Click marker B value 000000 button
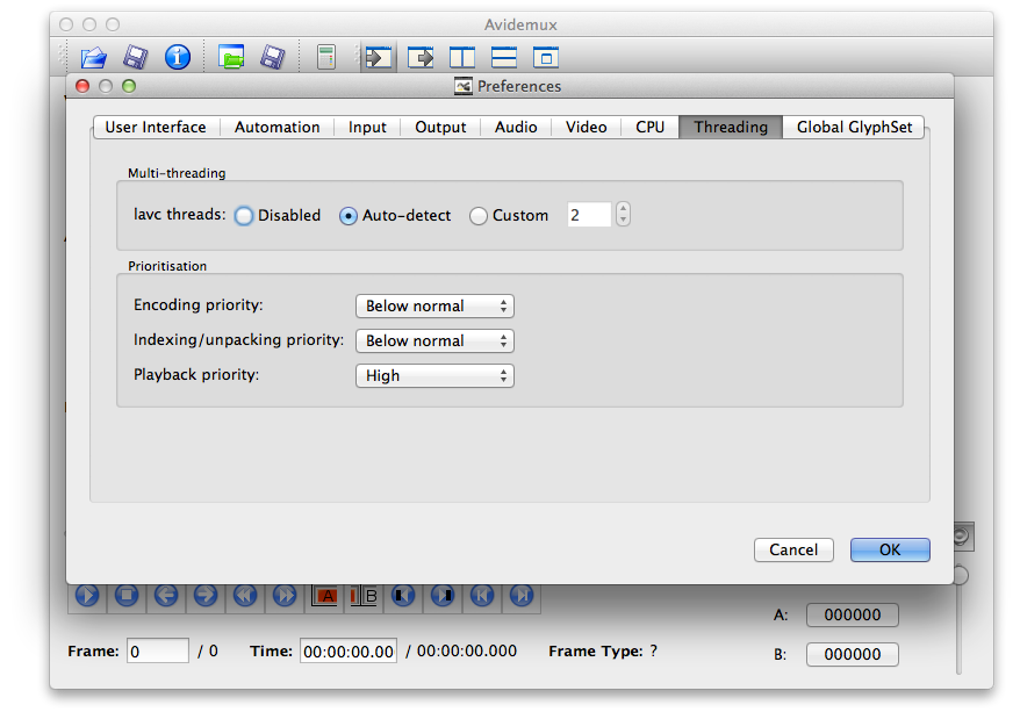Screen dimensions: 1020x712 coord(852,654)
